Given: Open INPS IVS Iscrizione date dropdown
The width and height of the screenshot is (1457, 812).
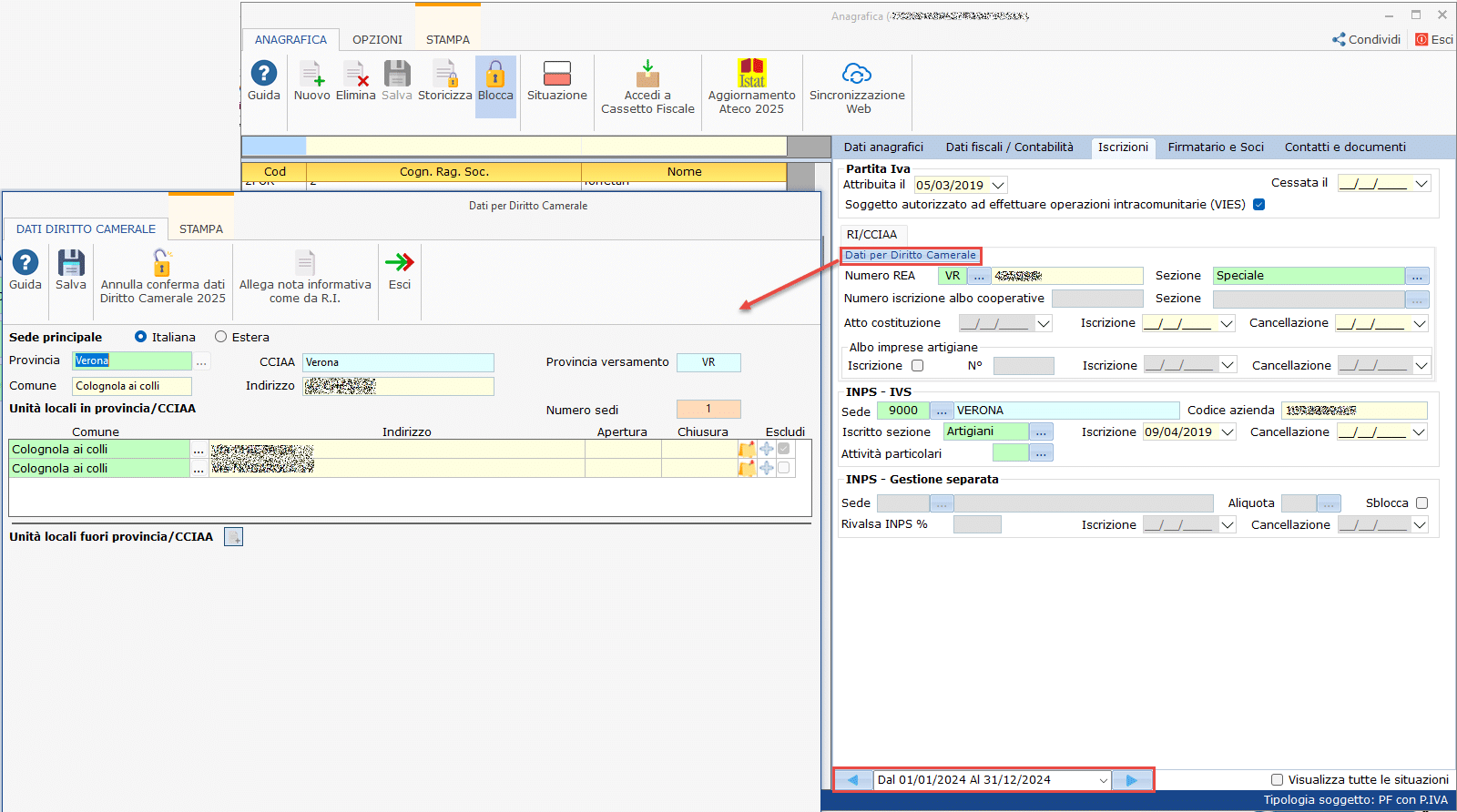Looking at the screenshot, I should [1228, 432].
